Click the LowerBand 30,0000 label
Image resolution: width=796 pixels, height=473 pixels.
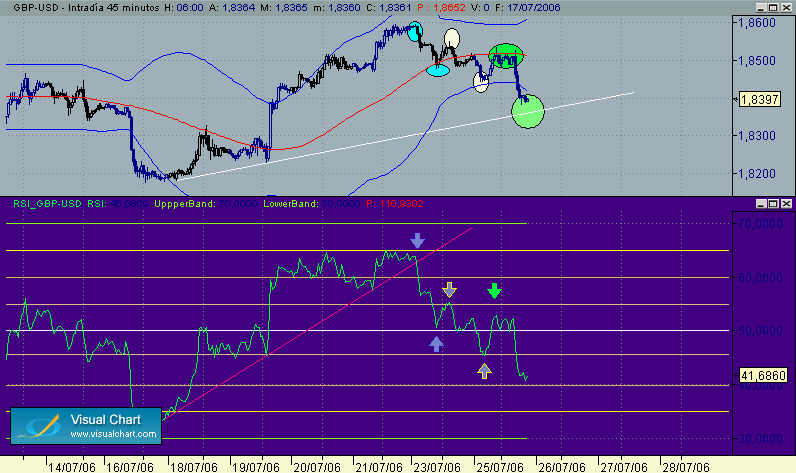[312, 204]
